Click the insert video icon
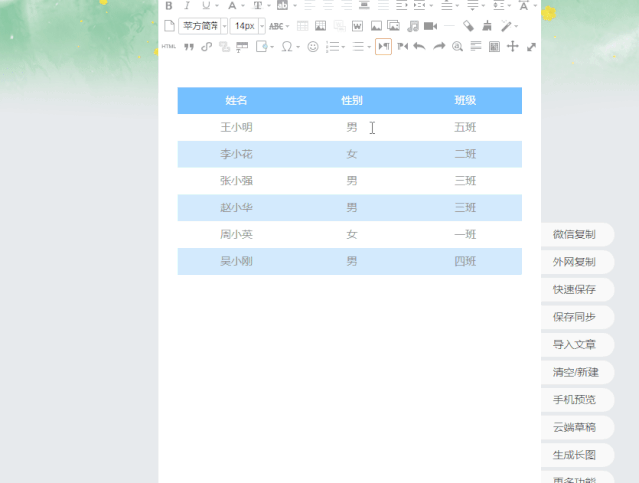This screenshot has width=639, height=483. click(x=430, y=26)
